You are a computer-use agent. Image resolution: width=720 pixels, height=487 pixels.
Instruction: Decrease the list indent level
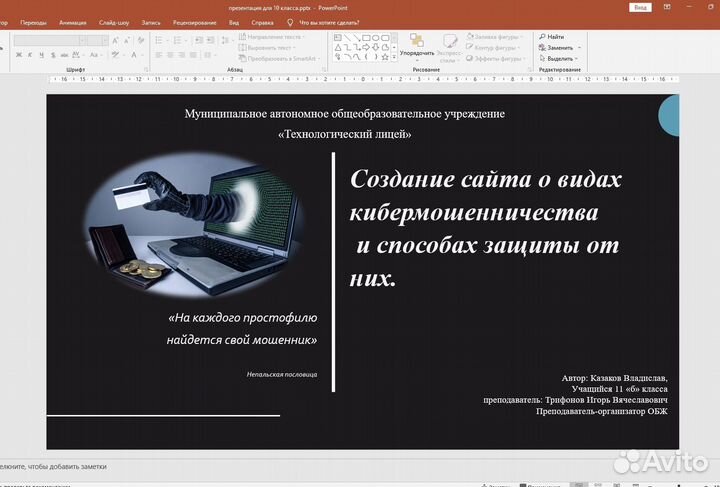pos(199,40)
